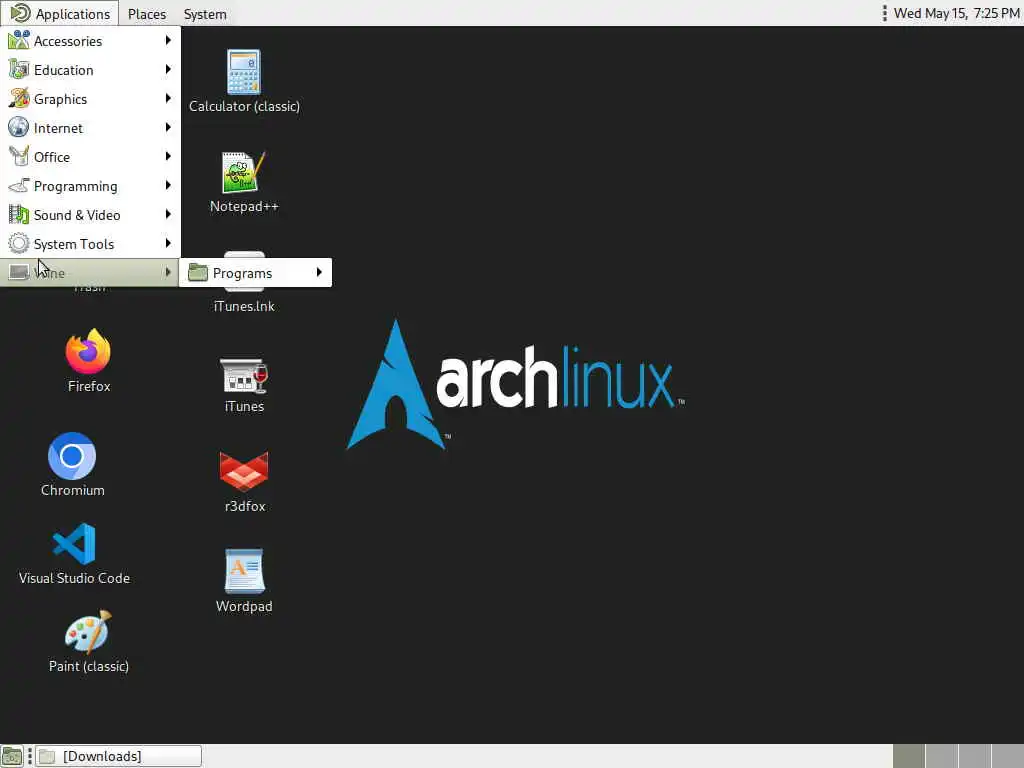Select the Wine menu entry
The height and width of the screenshot is (768, 1024).
(90, 272)
